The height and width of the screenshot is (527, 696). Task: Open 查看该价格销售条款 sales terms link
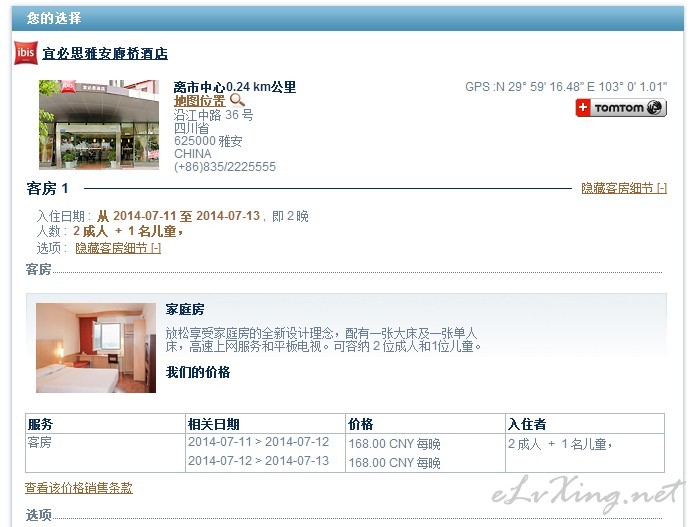coord(79,488)
